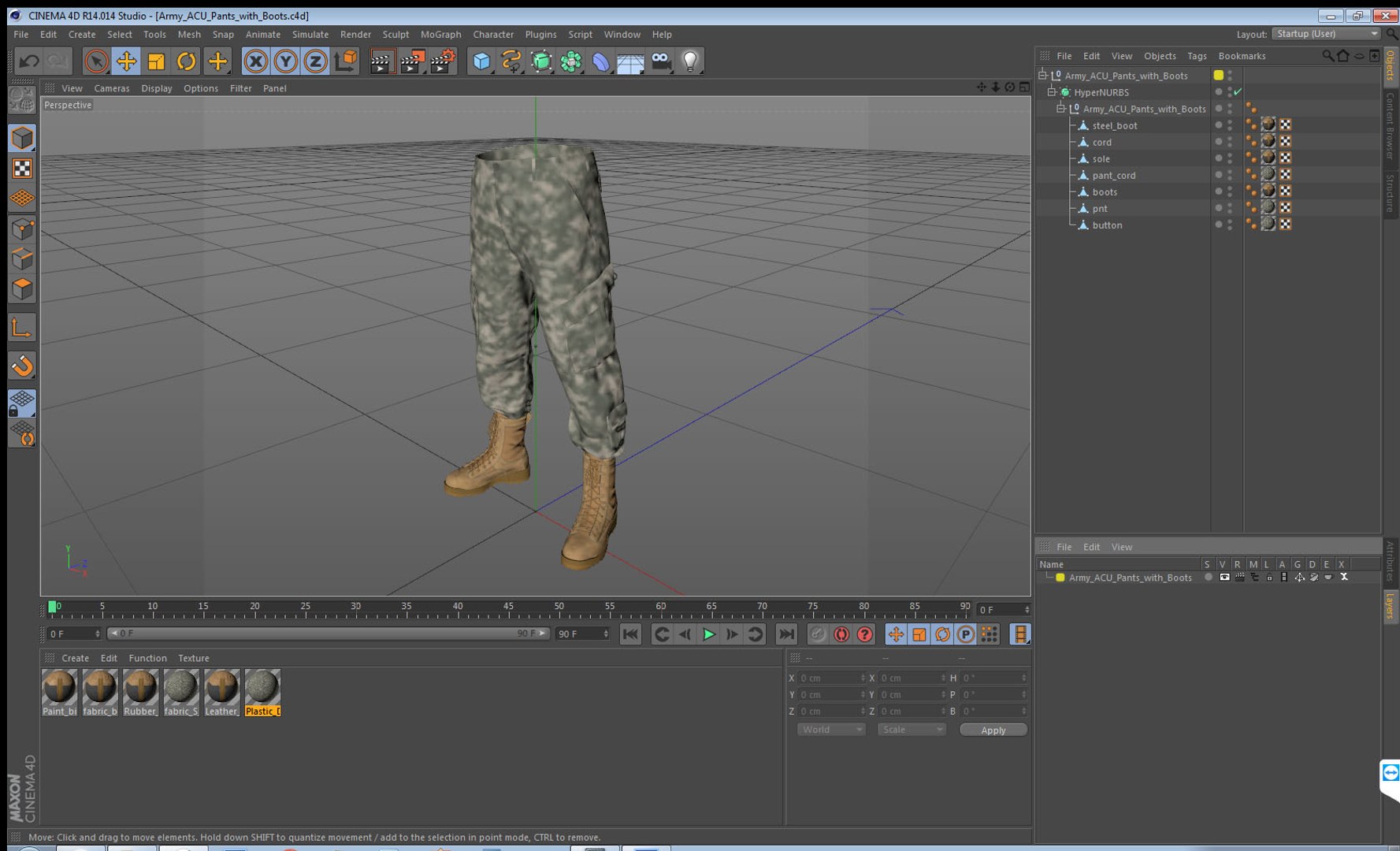Viewport: 1400px width, 851px height.
Task: Open the Scale mode dropdown
Action: tap(912, 730)
